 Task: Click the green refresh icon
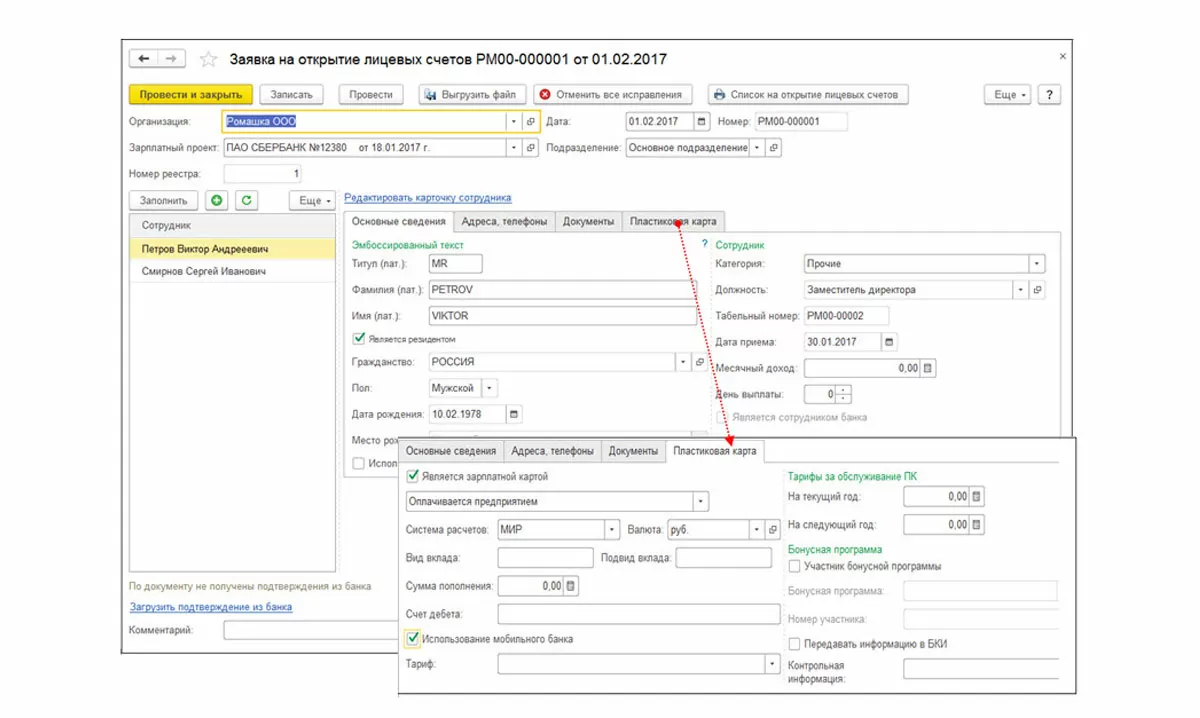246,200
